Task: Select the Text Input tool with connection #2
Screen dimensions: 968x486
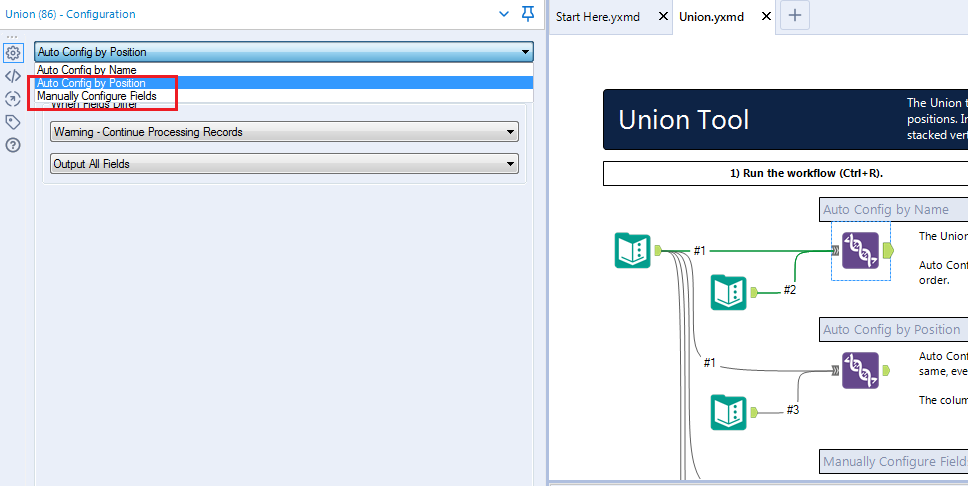Action: [x=729, y=292]
